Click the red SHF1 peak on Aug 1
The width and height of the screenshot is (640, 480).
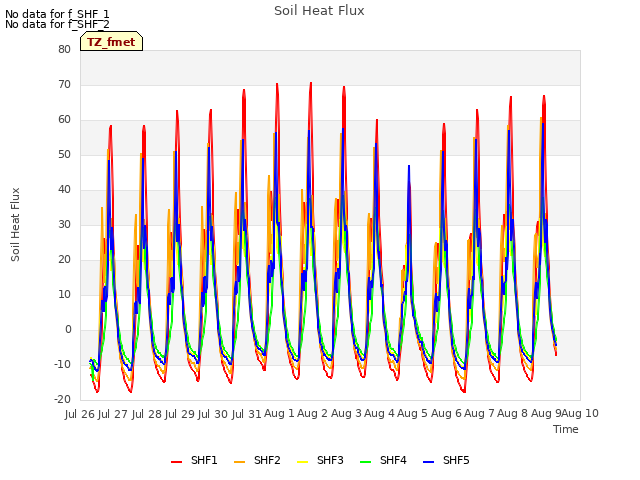pos(277,84)
